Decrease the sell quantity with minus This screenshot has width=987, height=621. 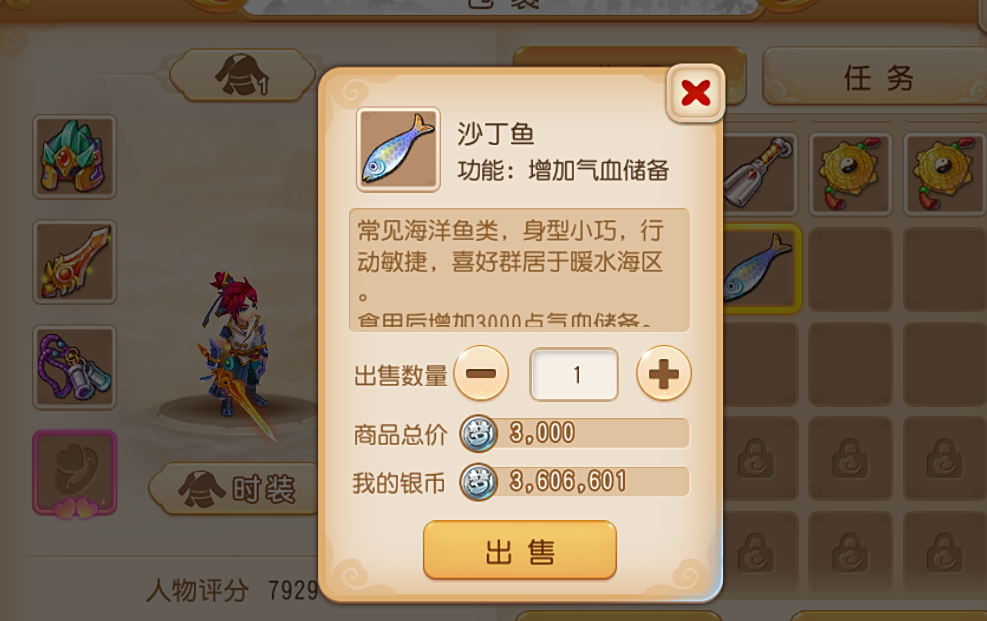pos(481,373)
